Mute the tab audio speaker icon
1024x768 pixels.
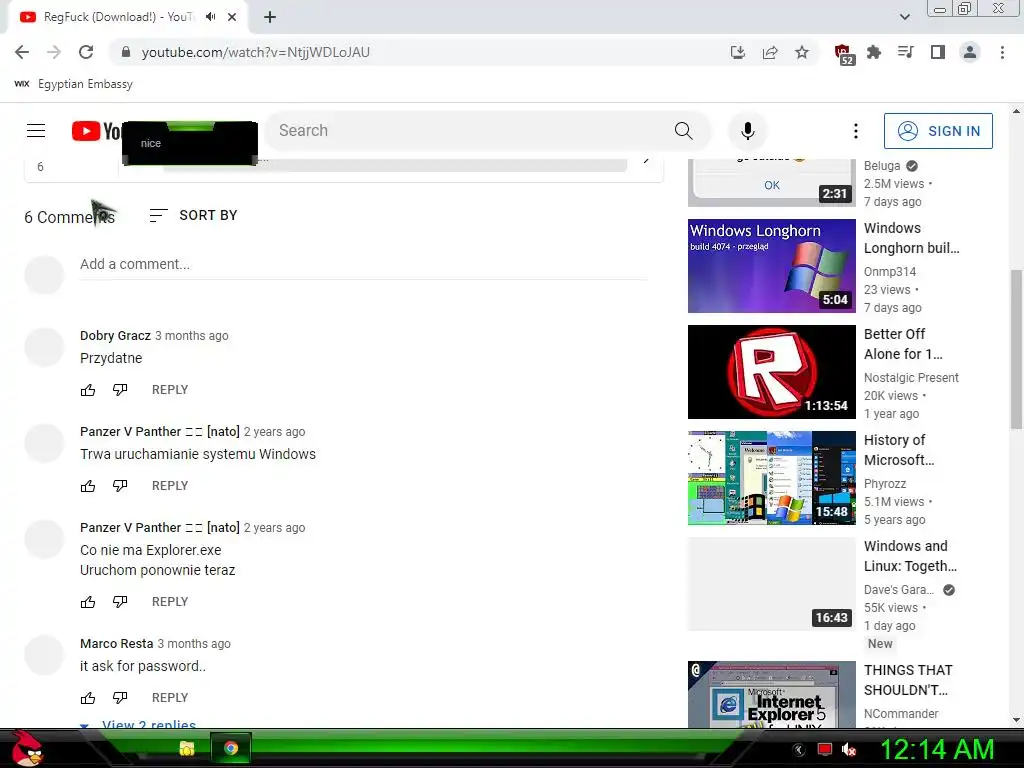click(x=210, y=17)
